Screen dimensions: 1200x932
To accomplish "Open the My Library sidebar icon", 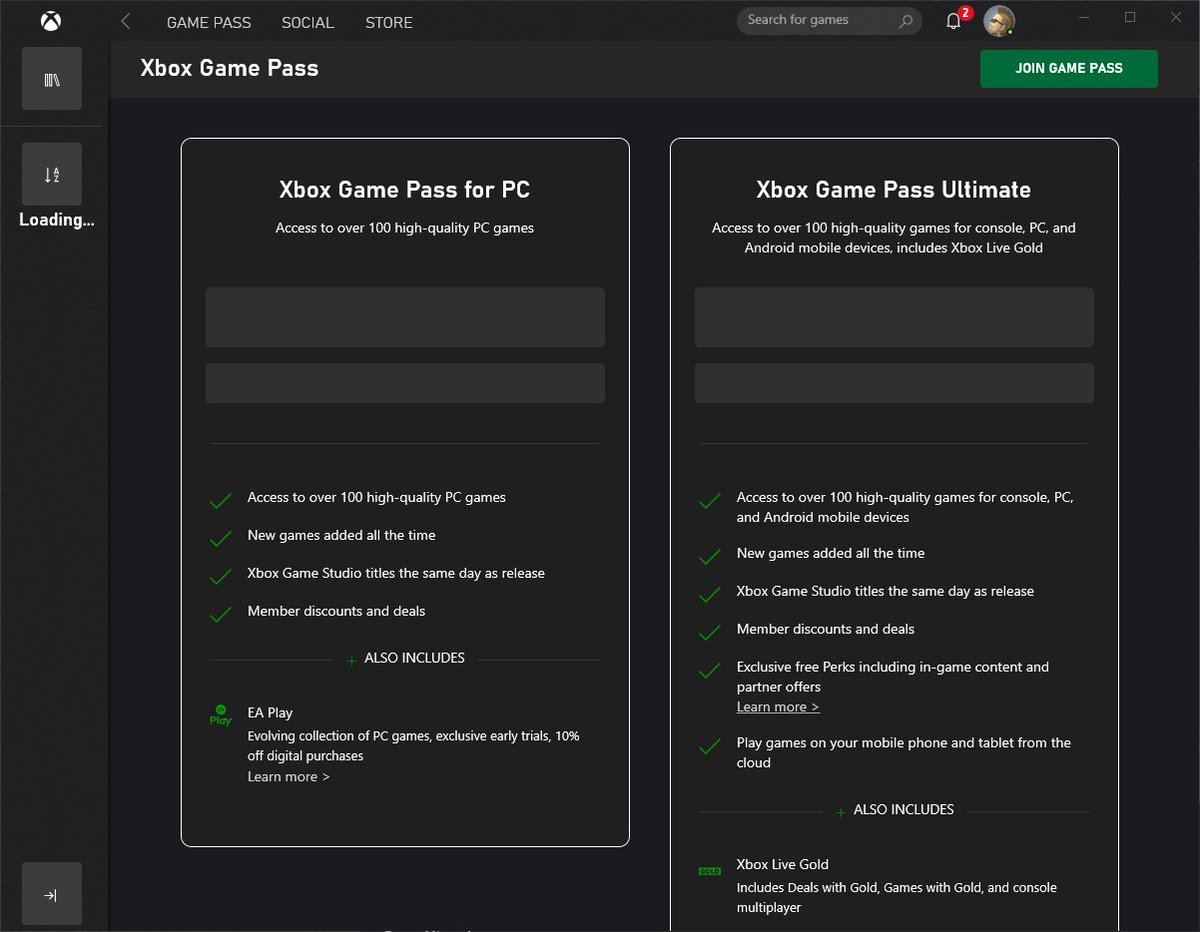I will point(52,78).
